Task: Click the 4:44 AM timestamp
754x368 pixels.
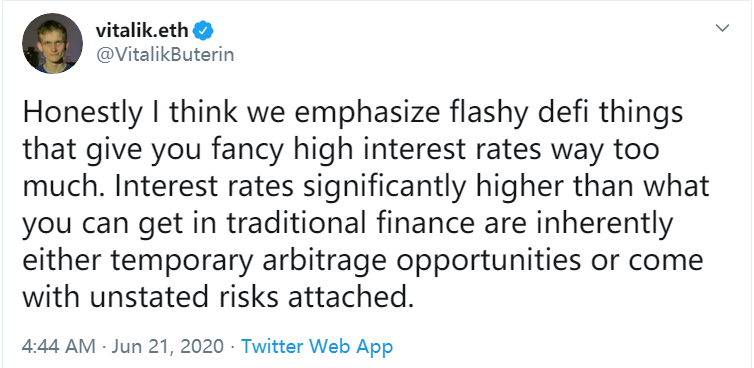Action: point(58,346)
